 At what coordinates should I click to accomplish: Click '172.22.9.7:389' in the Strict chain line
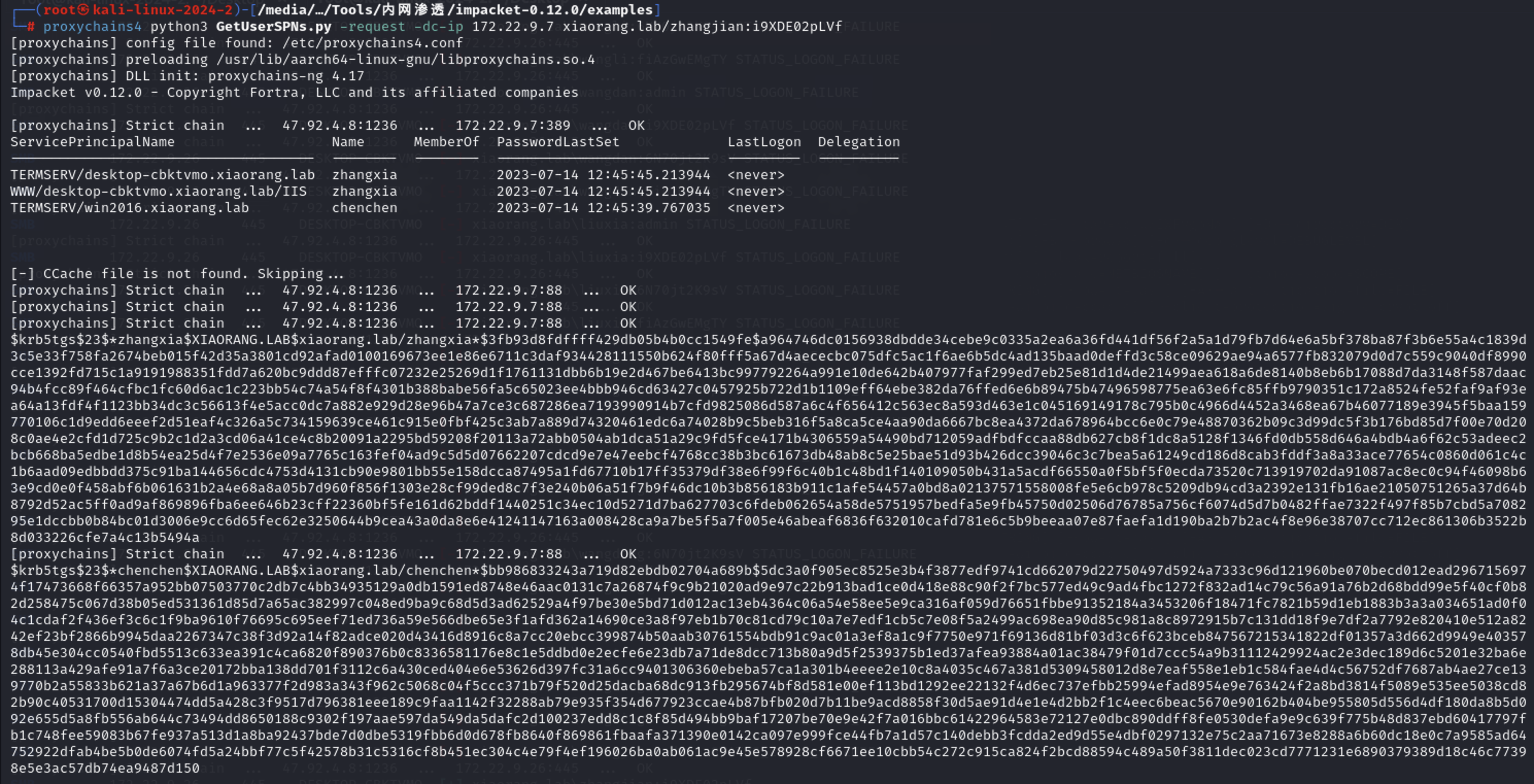click(513, 126)
